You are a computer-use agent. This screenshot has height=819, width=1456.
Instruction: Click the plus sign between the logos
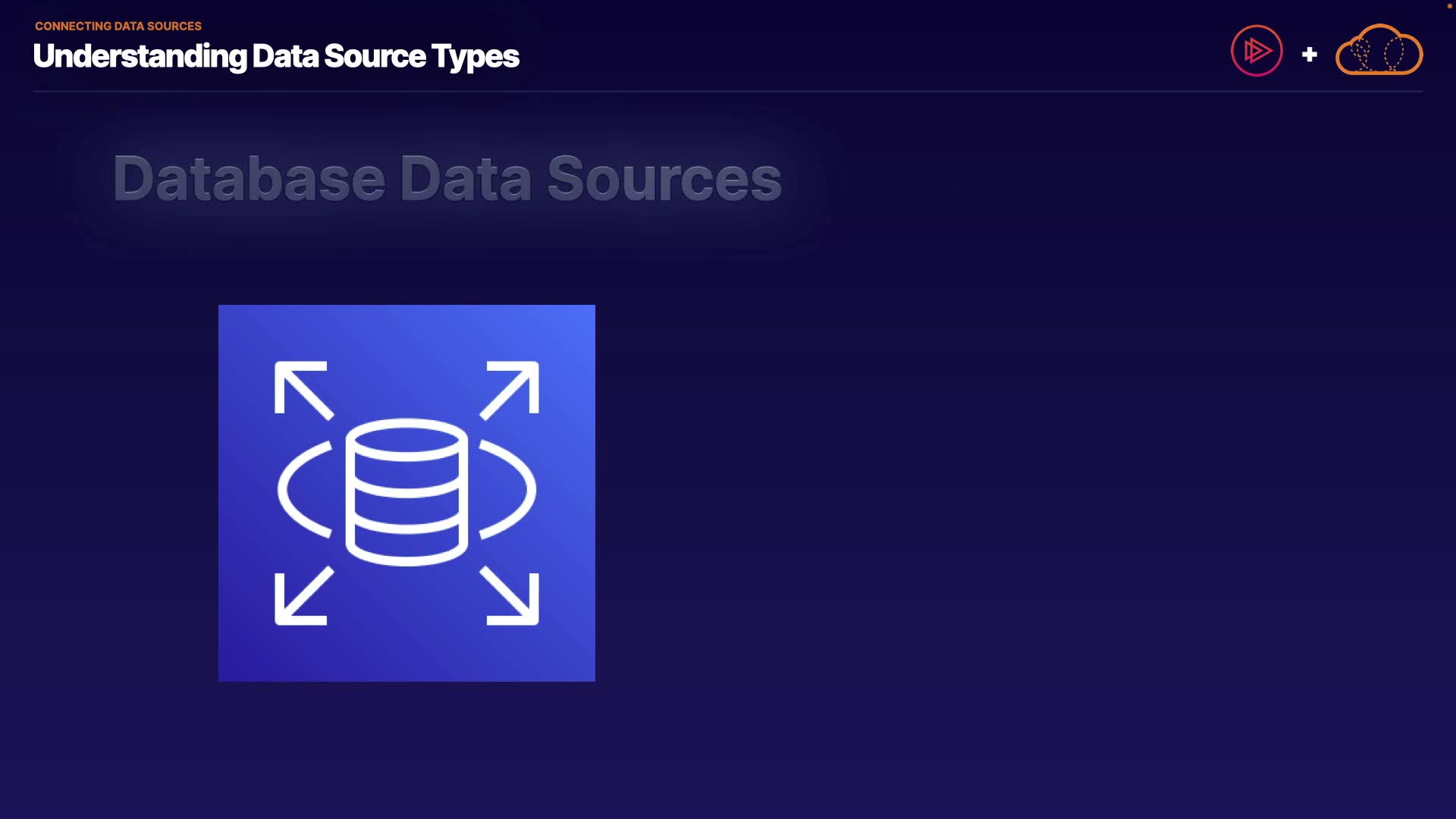[x=1309, y=55]
